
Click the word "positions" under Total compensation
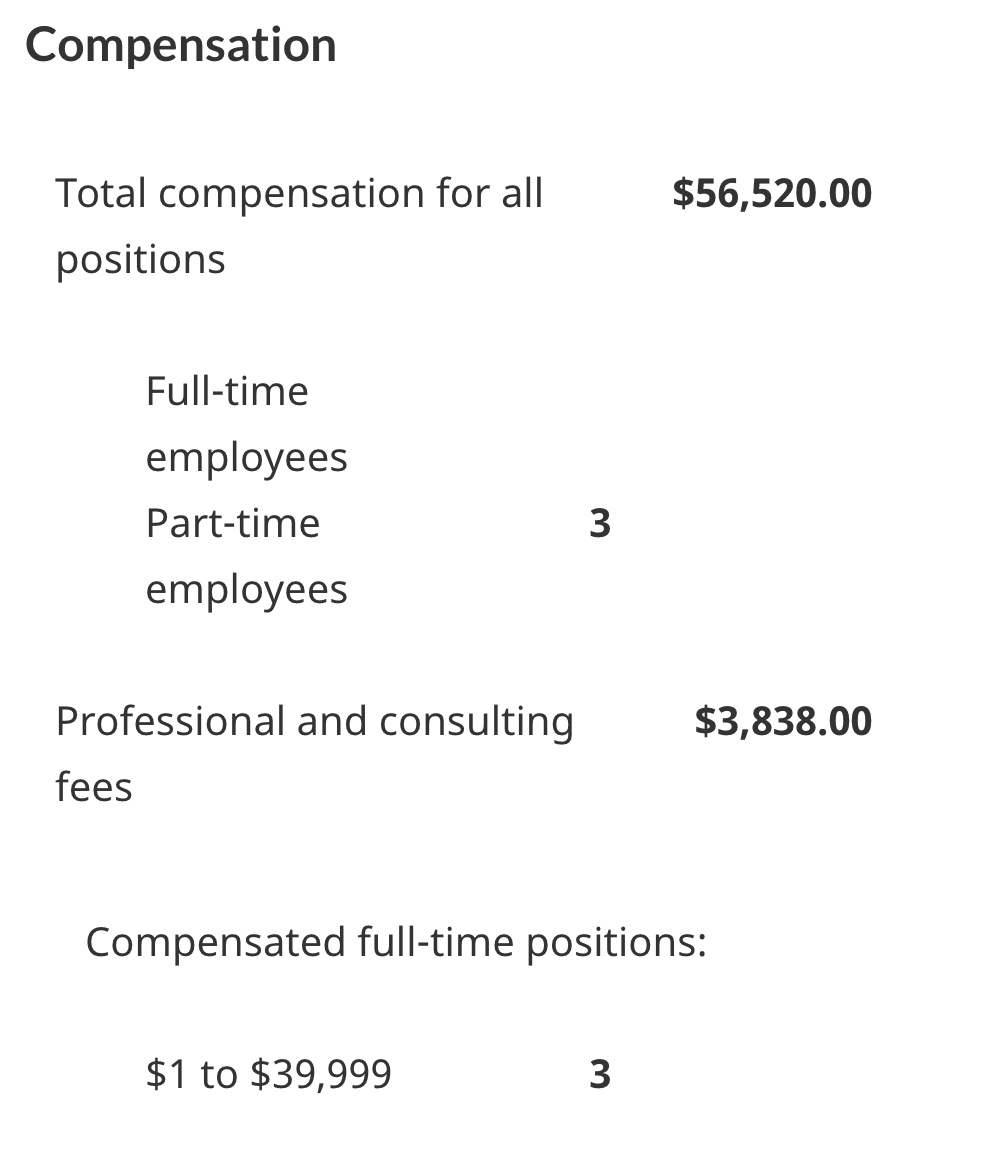(140, 260)
